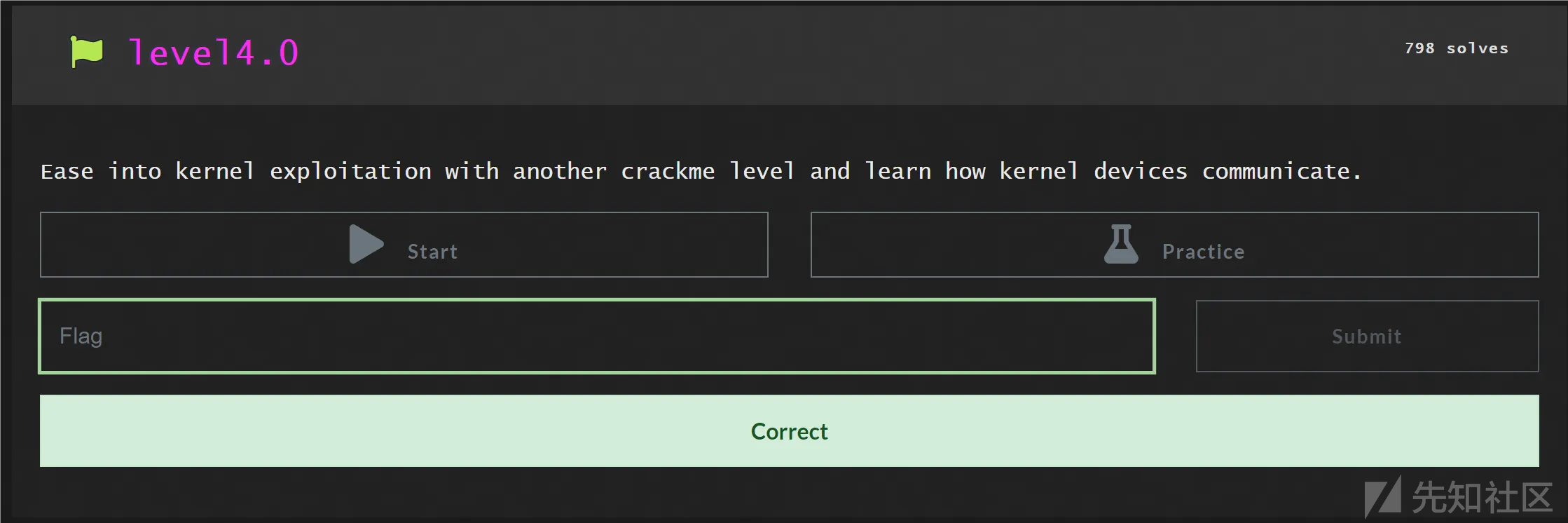
Task: Click the green flag icon
Action: click(87, 52)
